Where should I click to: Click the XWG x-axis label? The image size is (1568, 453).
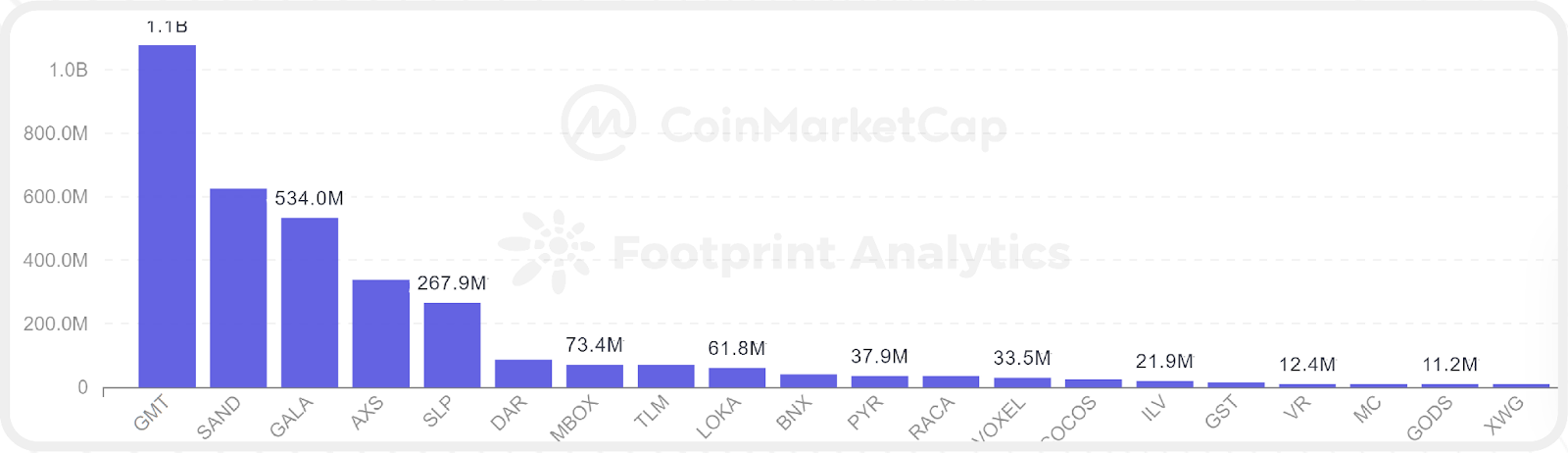pos(1503,416)
